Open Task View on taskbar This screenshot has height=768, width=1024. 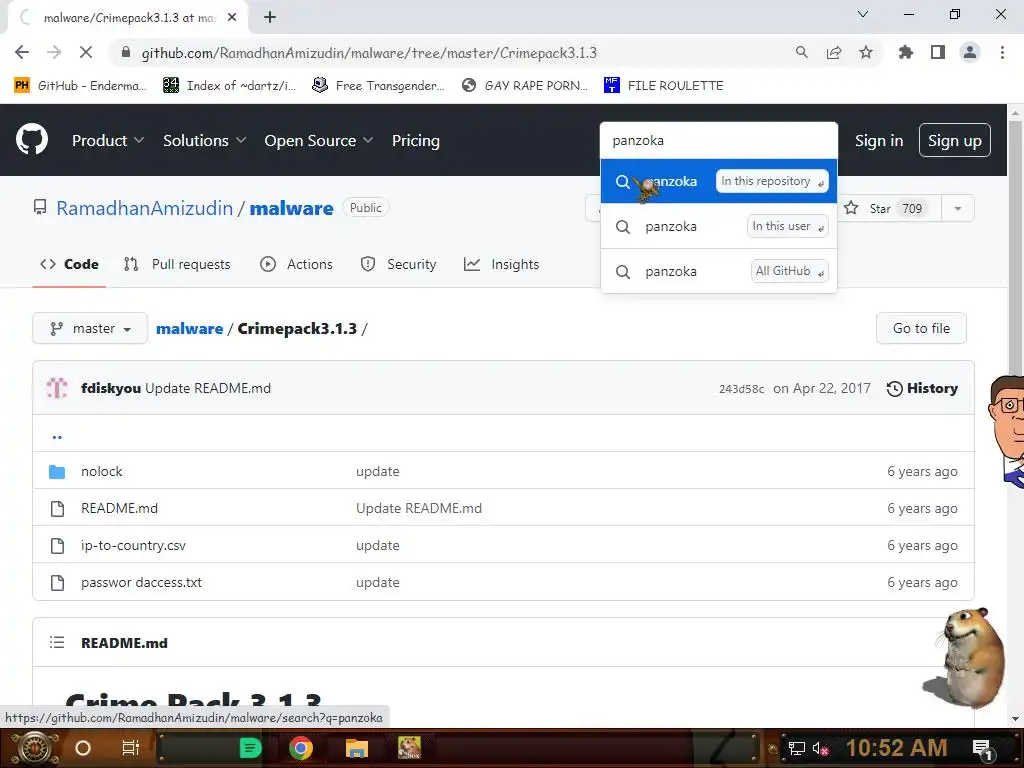point(131,748)
